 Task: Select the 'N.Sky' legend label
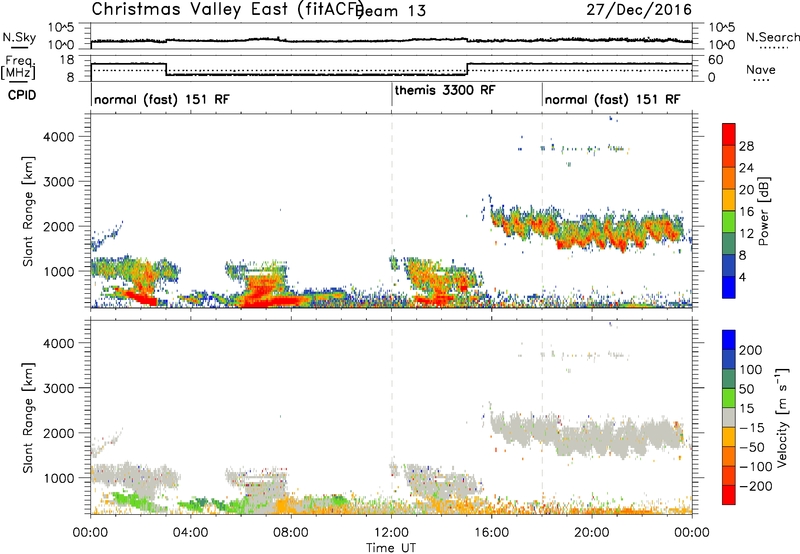pos(19,37)
